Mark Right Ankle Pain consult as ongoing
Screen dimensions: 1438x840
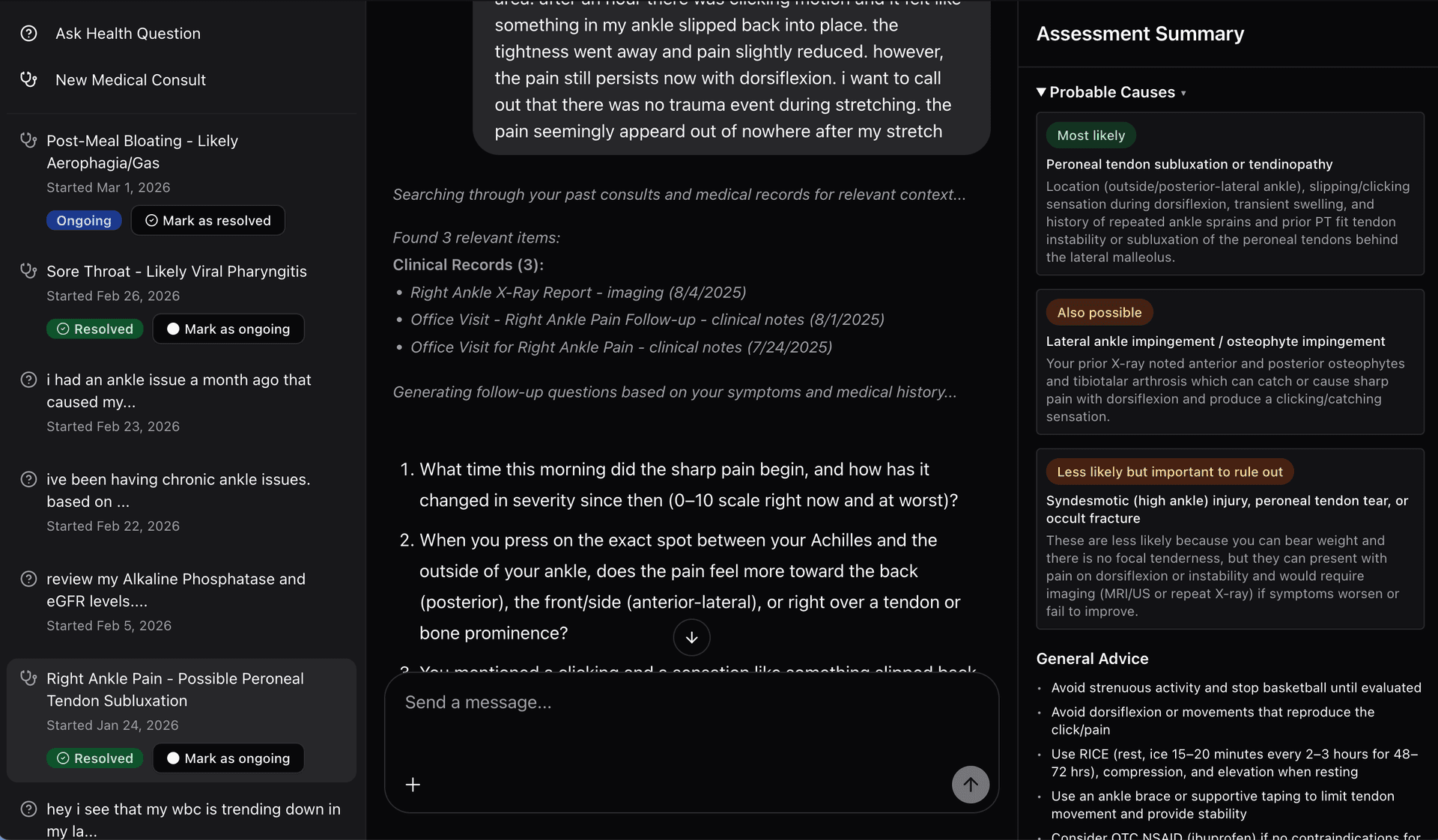pos(228,758)
